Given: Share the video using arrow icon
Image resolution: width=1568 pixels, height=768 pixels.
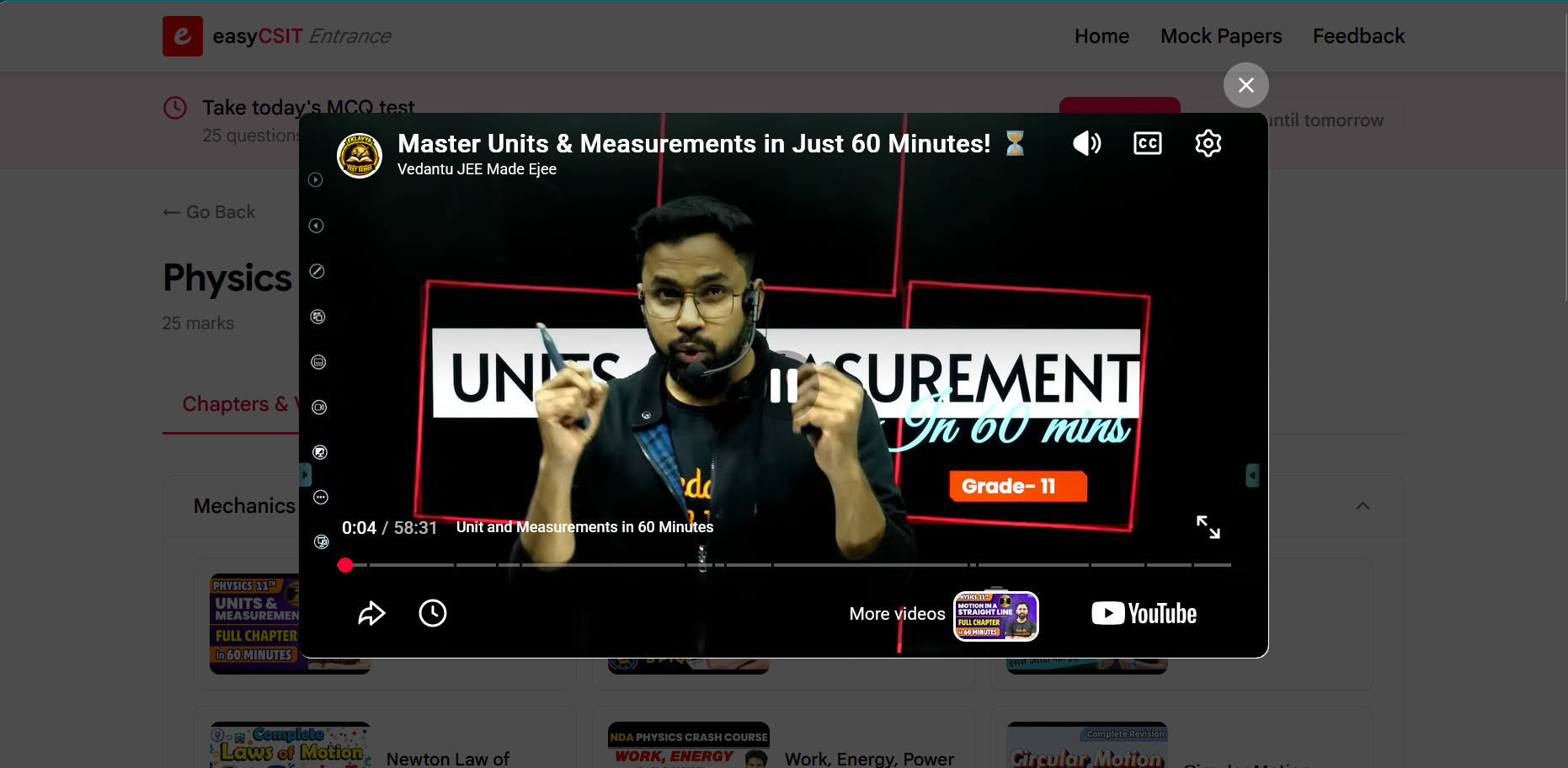Looking at the screenshot, I should point(371,613).
